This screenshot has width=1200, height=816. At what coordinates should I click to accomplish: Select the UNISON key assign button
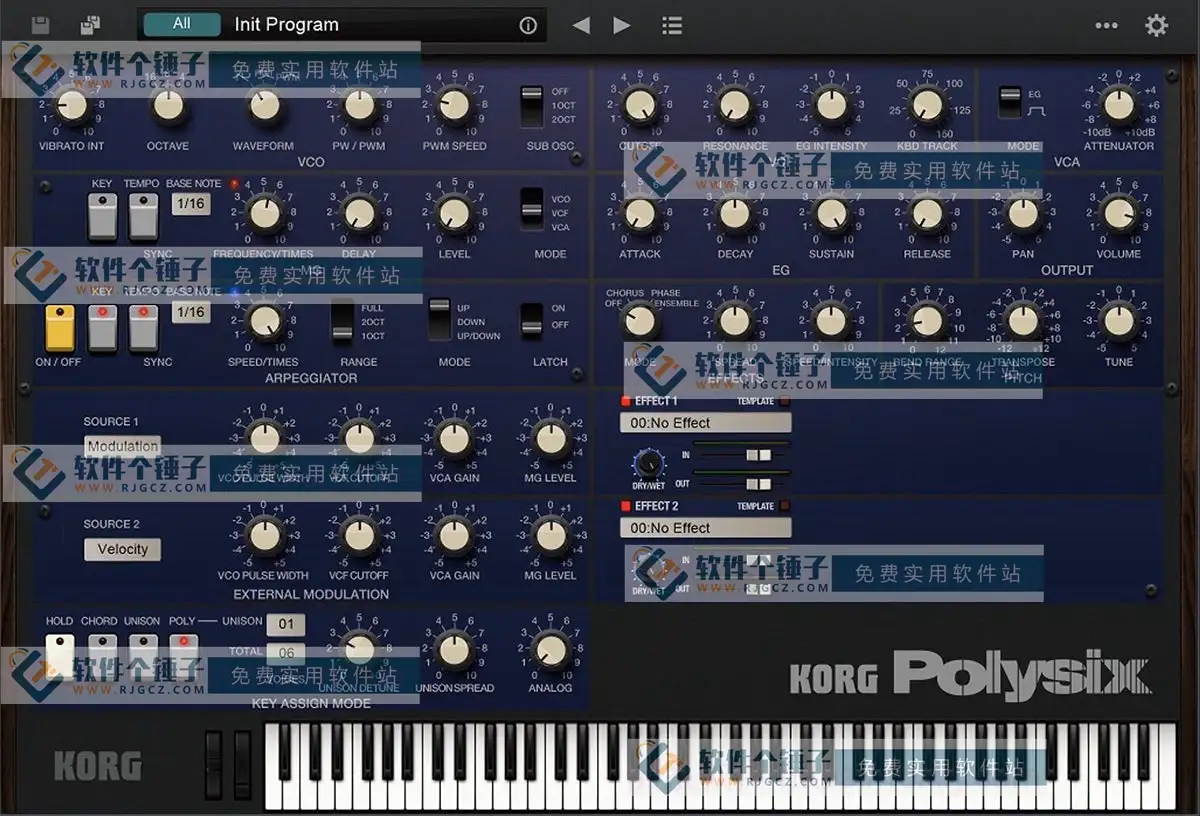click(143, 654)
